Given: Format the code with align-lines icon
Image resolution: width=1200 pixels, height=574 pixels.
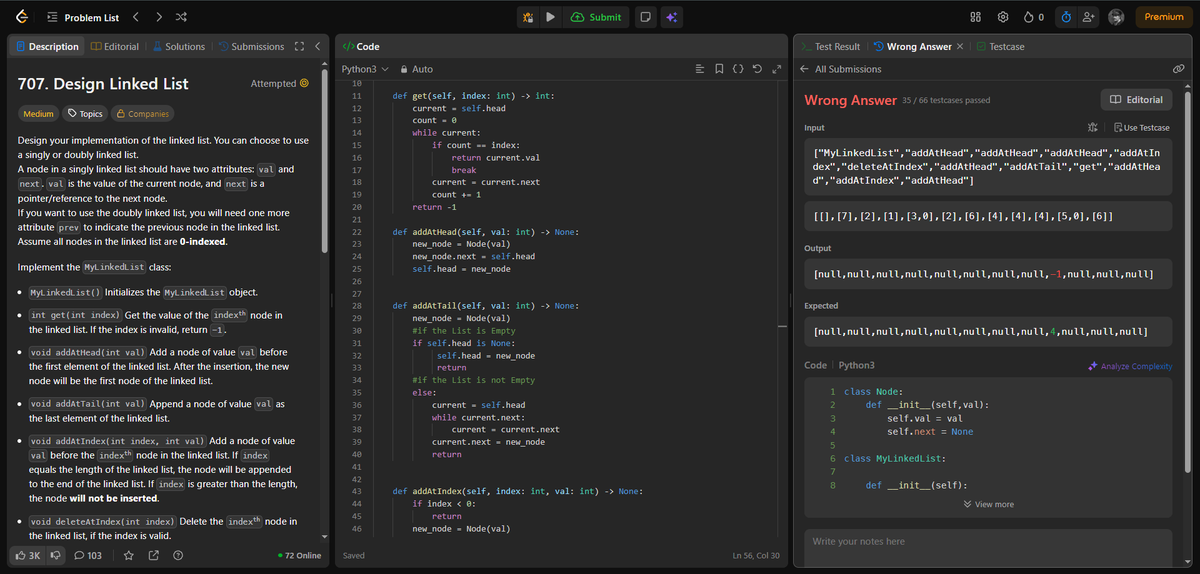Looking at the screenshot, I should coord(701,69).
